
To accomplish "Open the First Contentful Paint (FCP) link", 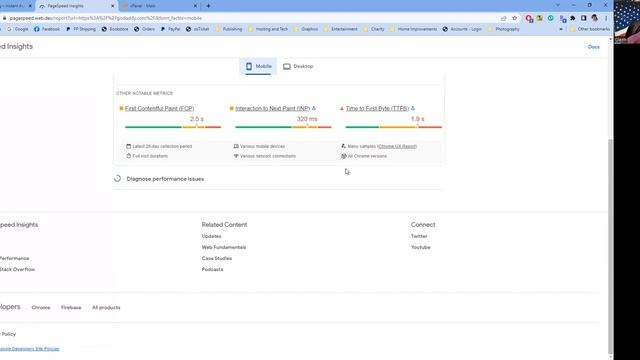I will [160, 109].
